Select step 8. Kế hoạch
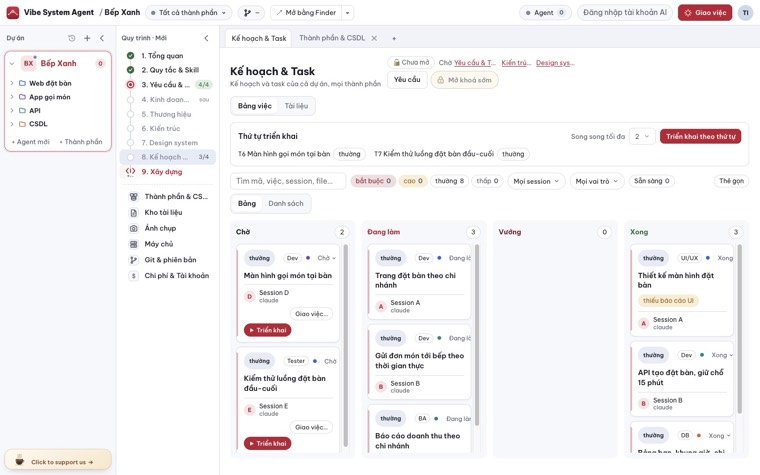Viewport: 760px width, 475px height. click(168, 157)
